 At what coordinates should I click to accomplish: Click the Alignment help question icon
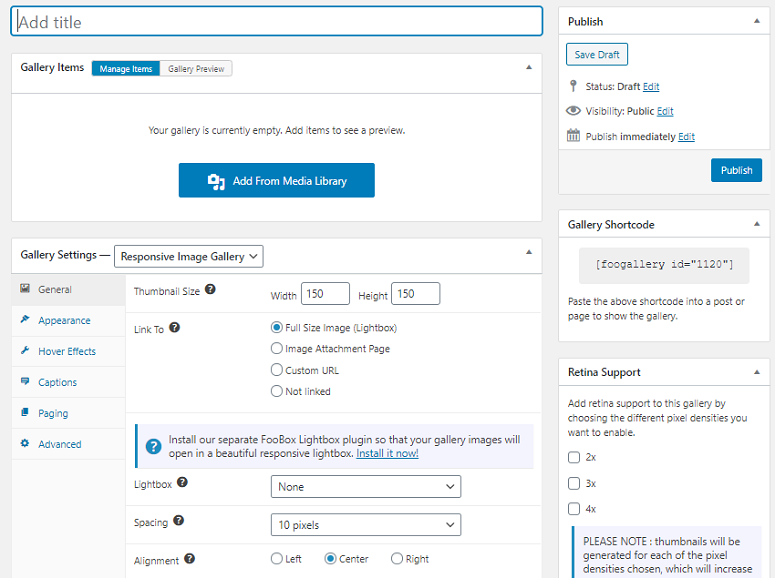tap(189, 559)
